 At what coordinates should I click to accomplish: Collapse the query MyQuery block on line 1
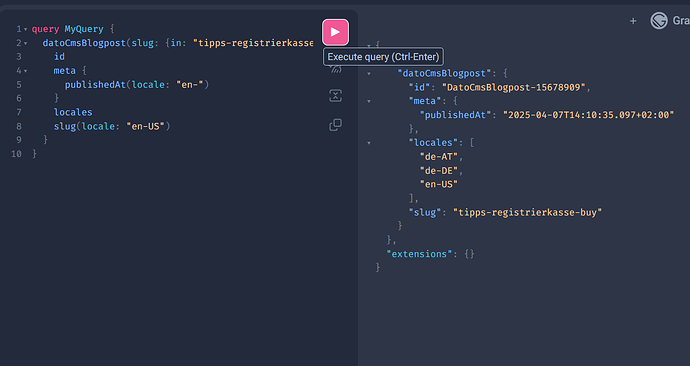coord(26,29)
